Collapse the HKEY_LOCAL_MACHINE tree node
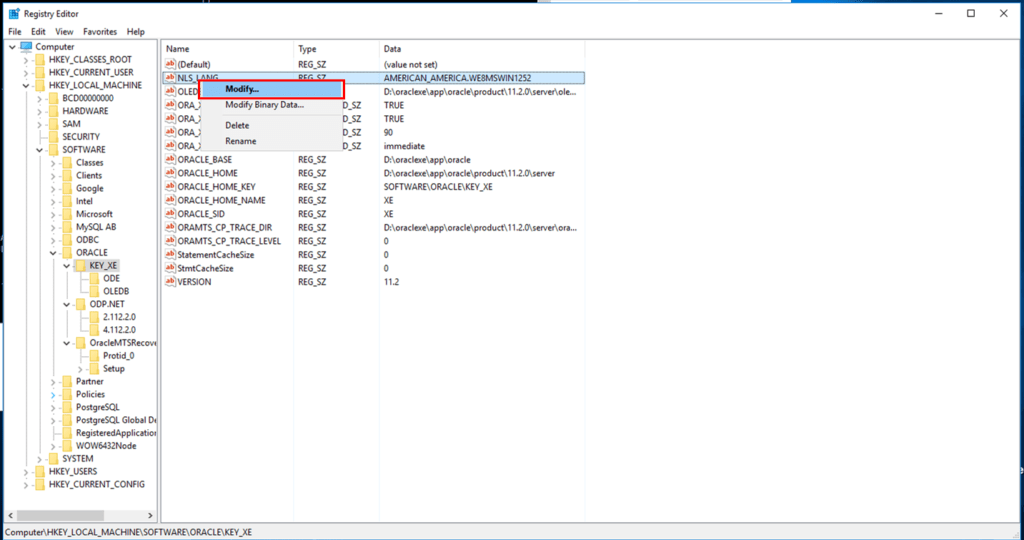This screenshot has width=1024, height=540. tap(25, 86)
